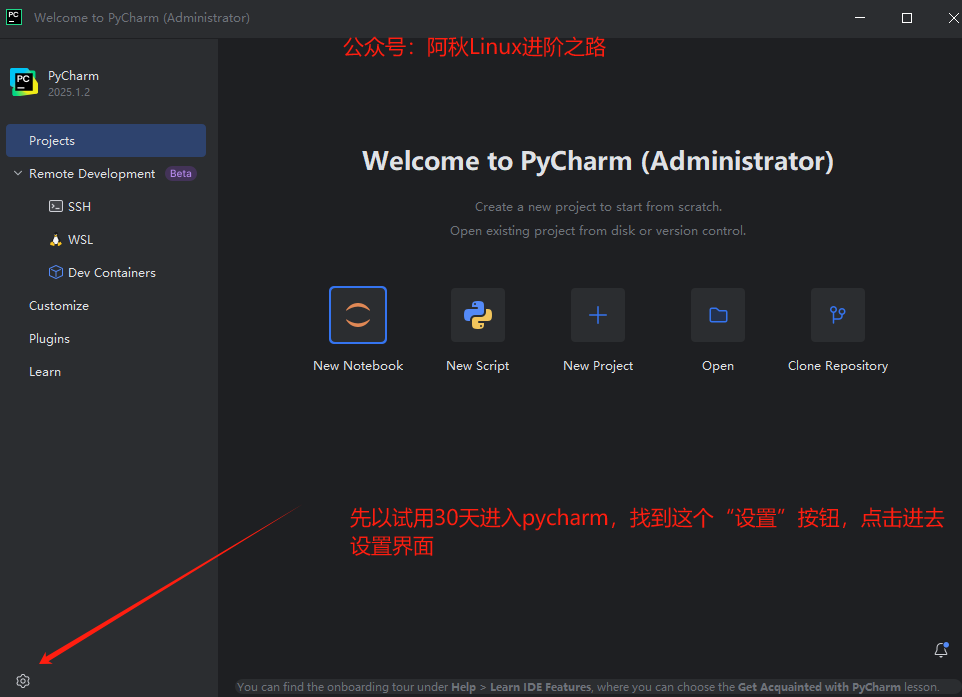This screenshot has height=697, width=962.
Task: Click the Open folder icon
Action: pyautogui.click(x=718, y=315)
